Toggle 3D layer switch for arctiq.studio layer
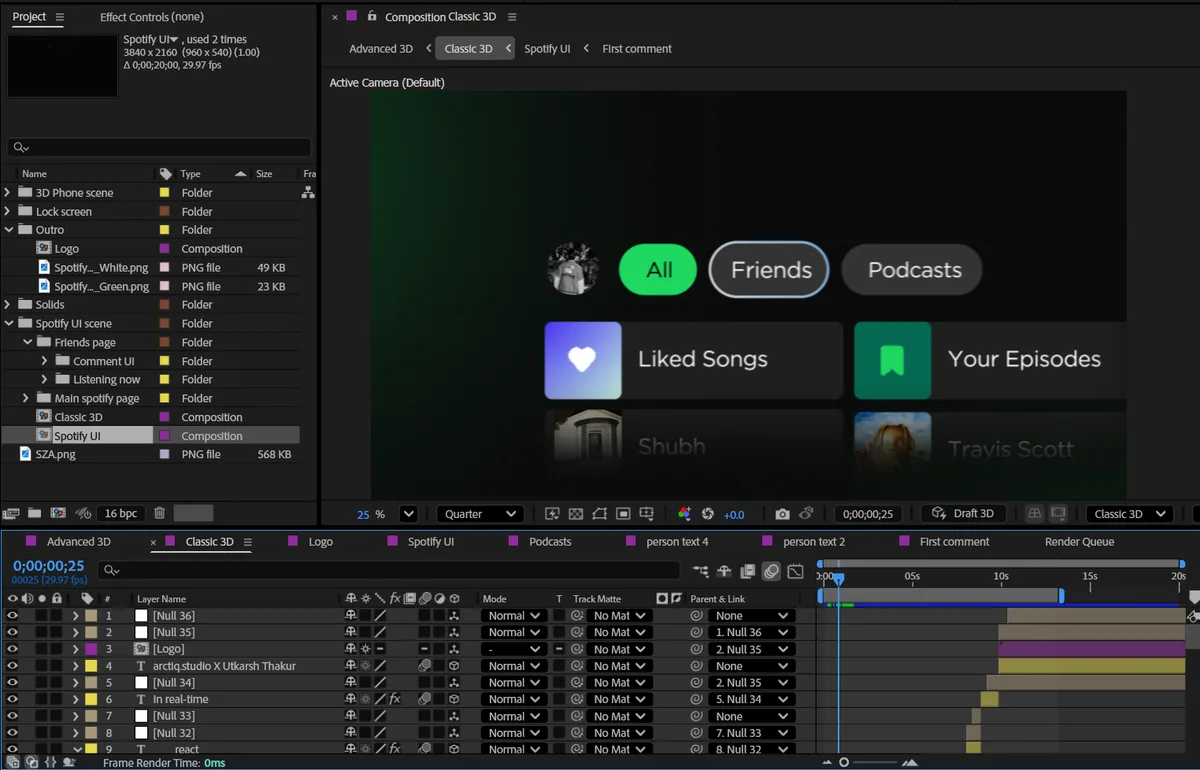Screen dimensions: 1200x770 point(454,666)
